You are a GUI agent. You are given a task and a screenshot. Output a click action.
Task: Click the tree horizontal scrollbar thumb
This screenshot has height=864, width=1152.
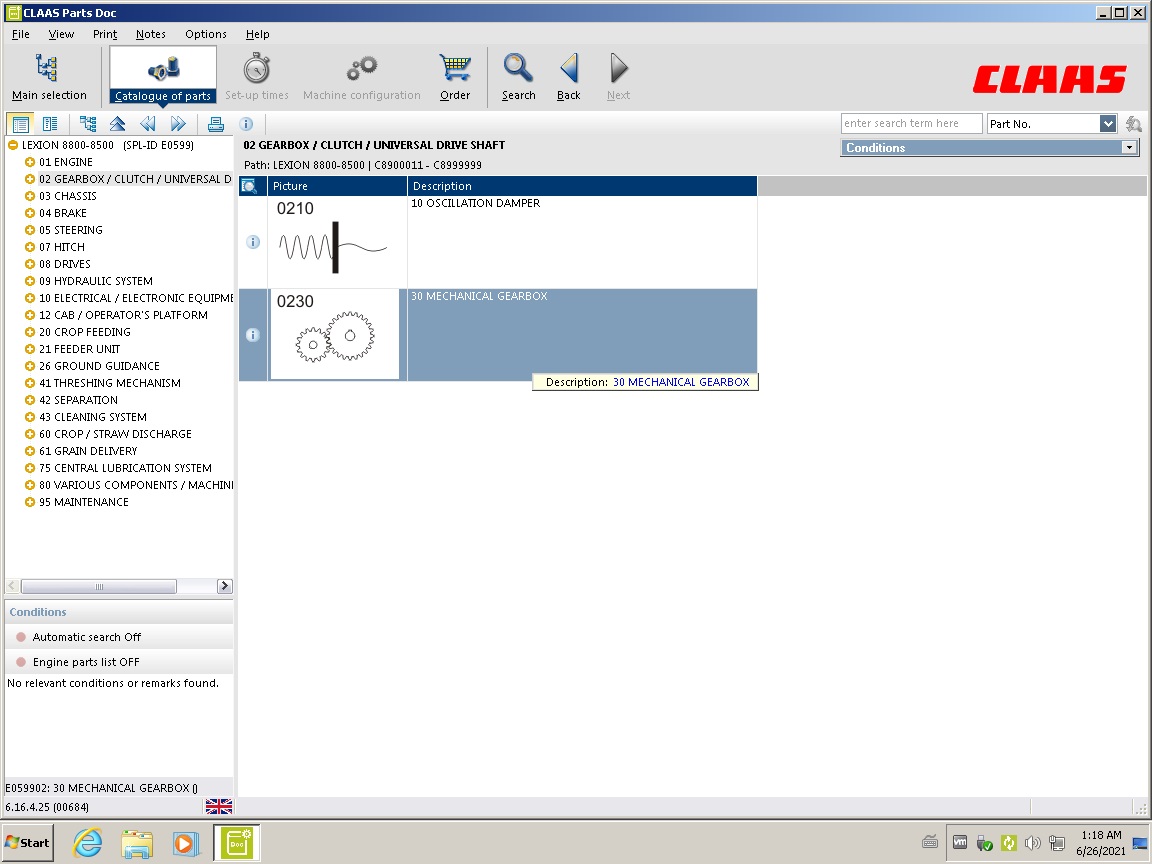pos(98,586)
